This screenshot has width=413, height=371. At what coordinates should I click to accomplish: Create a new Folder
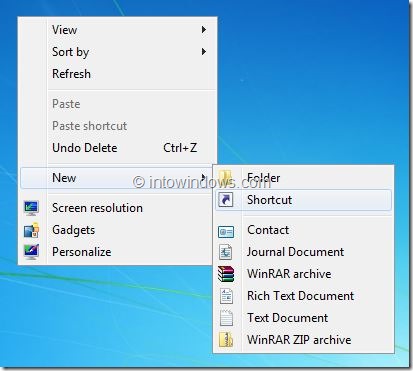303,178
